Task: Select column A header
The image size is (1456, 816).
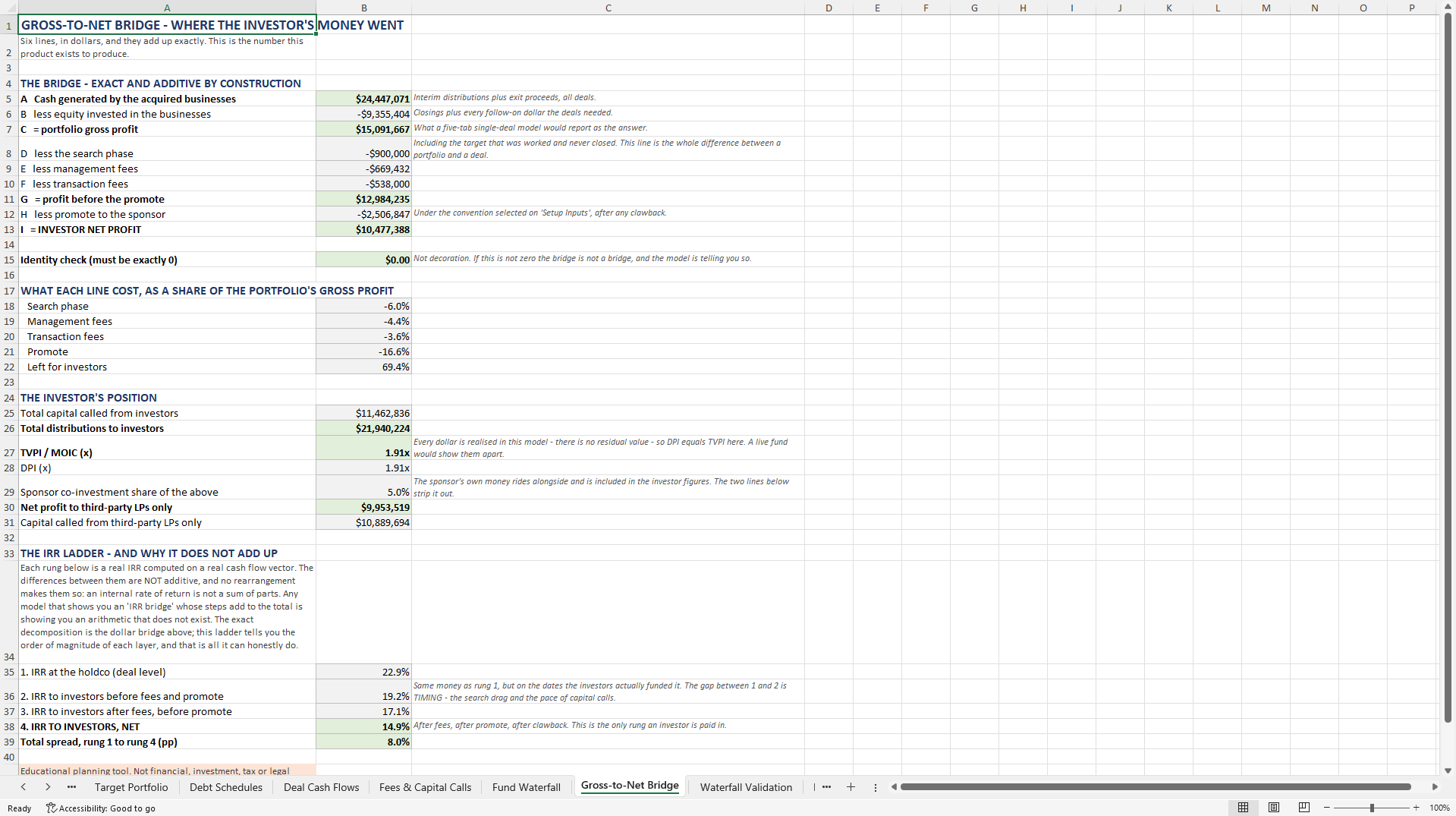Action: 167,8
